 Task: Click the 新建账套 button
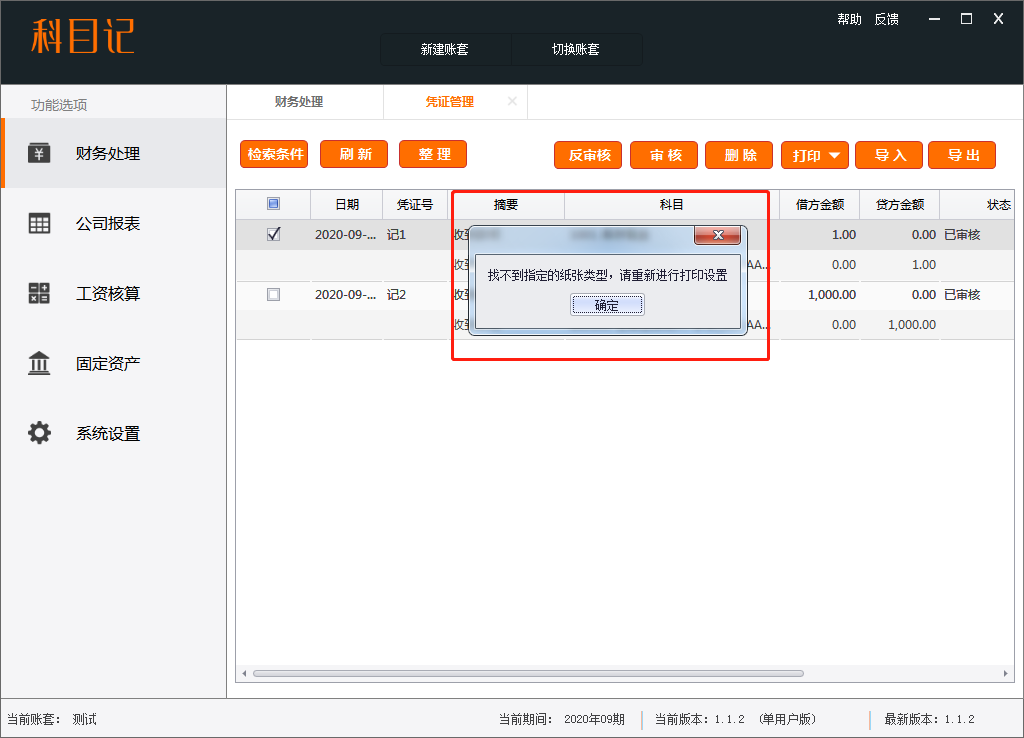445,49
